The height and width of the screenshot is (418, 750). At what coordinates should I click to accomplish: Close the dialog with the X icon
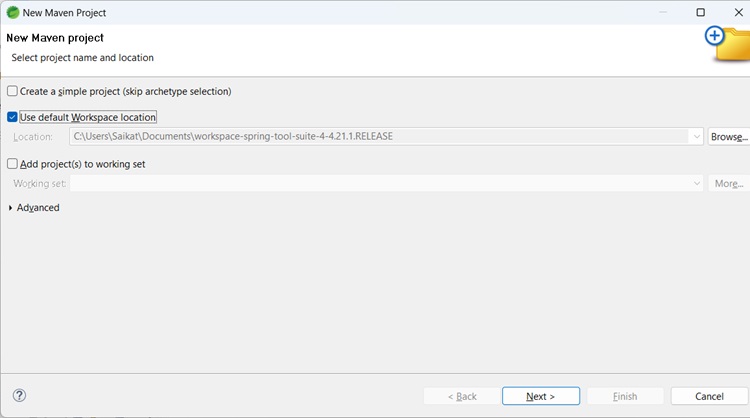735,12
